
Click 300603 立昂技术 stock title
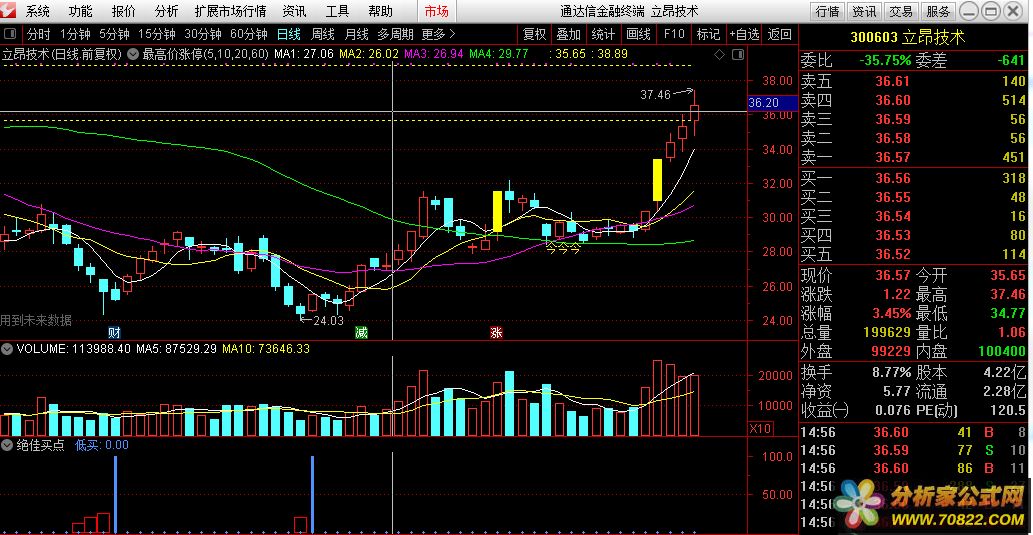tap(908, 38)
